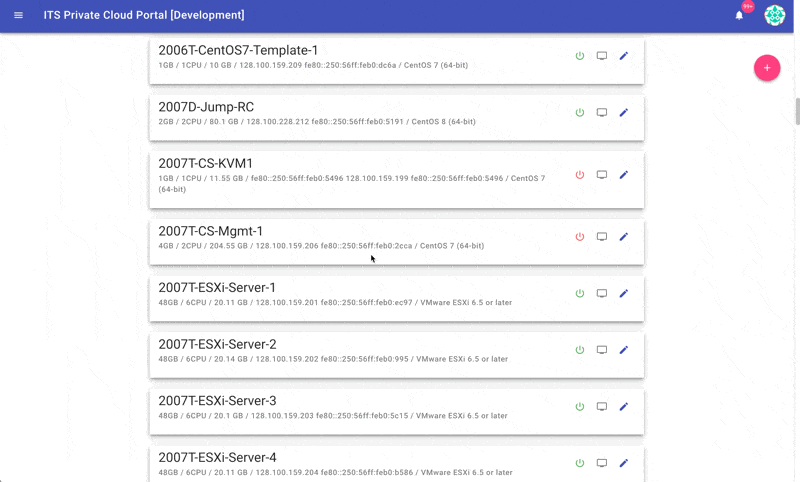Open console of 2007T-CS-KVM1
800x482 pixels.
click(602, 174)
